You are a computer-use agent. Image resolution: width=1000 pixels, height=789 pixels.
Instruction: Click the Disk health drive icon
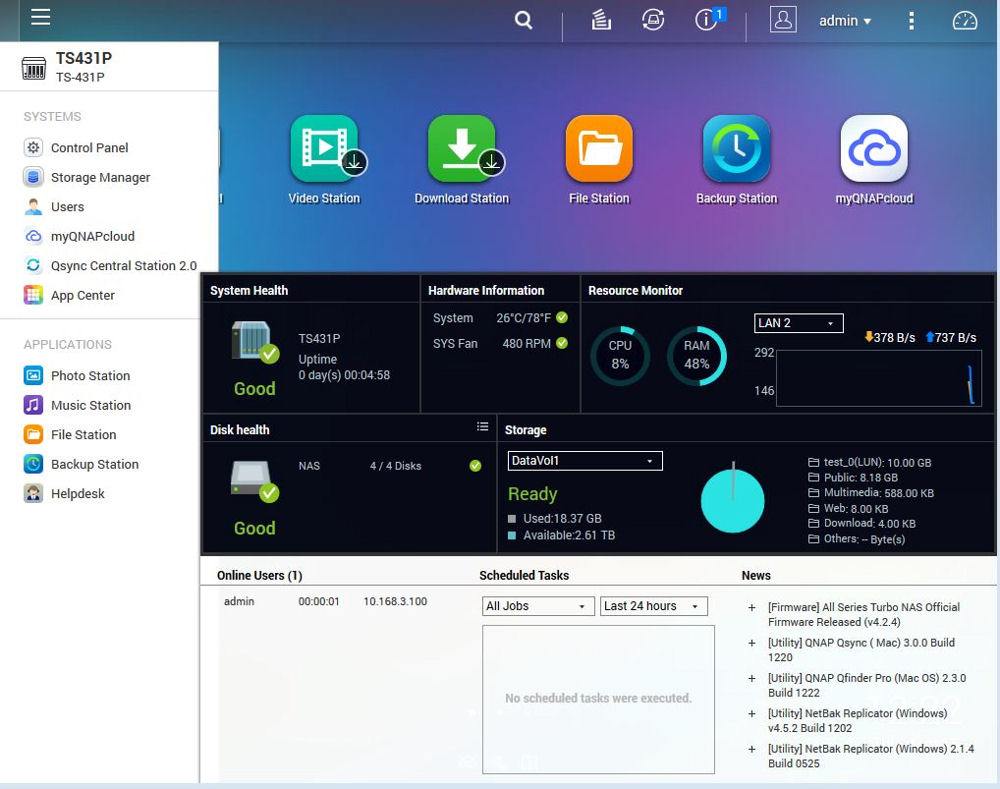254,482
